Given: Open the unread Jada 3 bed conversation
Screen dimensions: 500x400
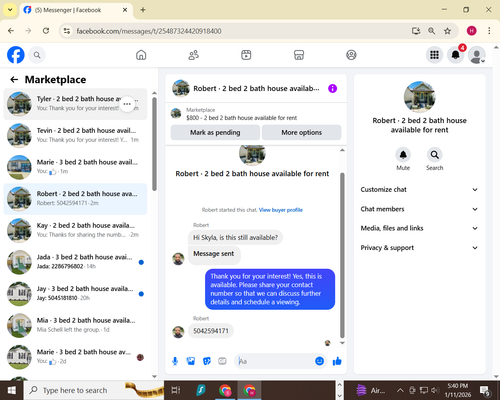Looking at the screenshot, I should [75, 262].
